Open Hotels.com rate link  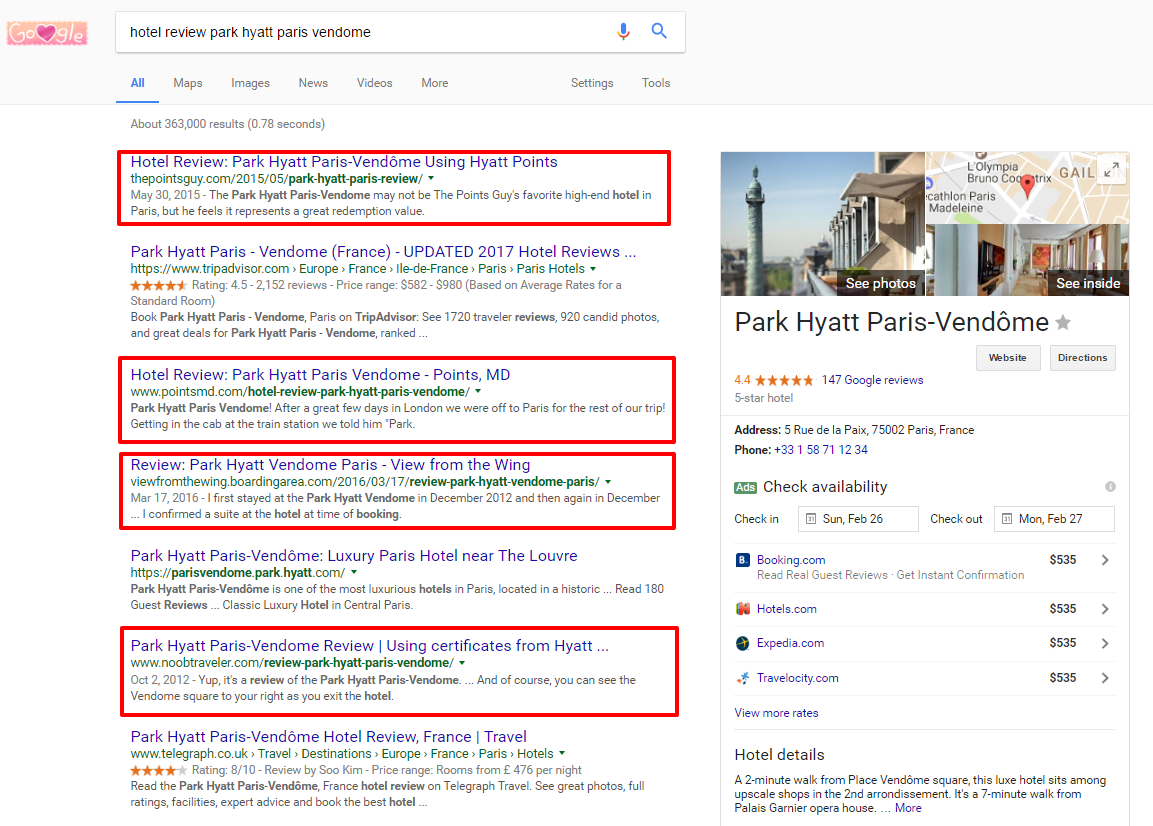(x=786, y=609)
